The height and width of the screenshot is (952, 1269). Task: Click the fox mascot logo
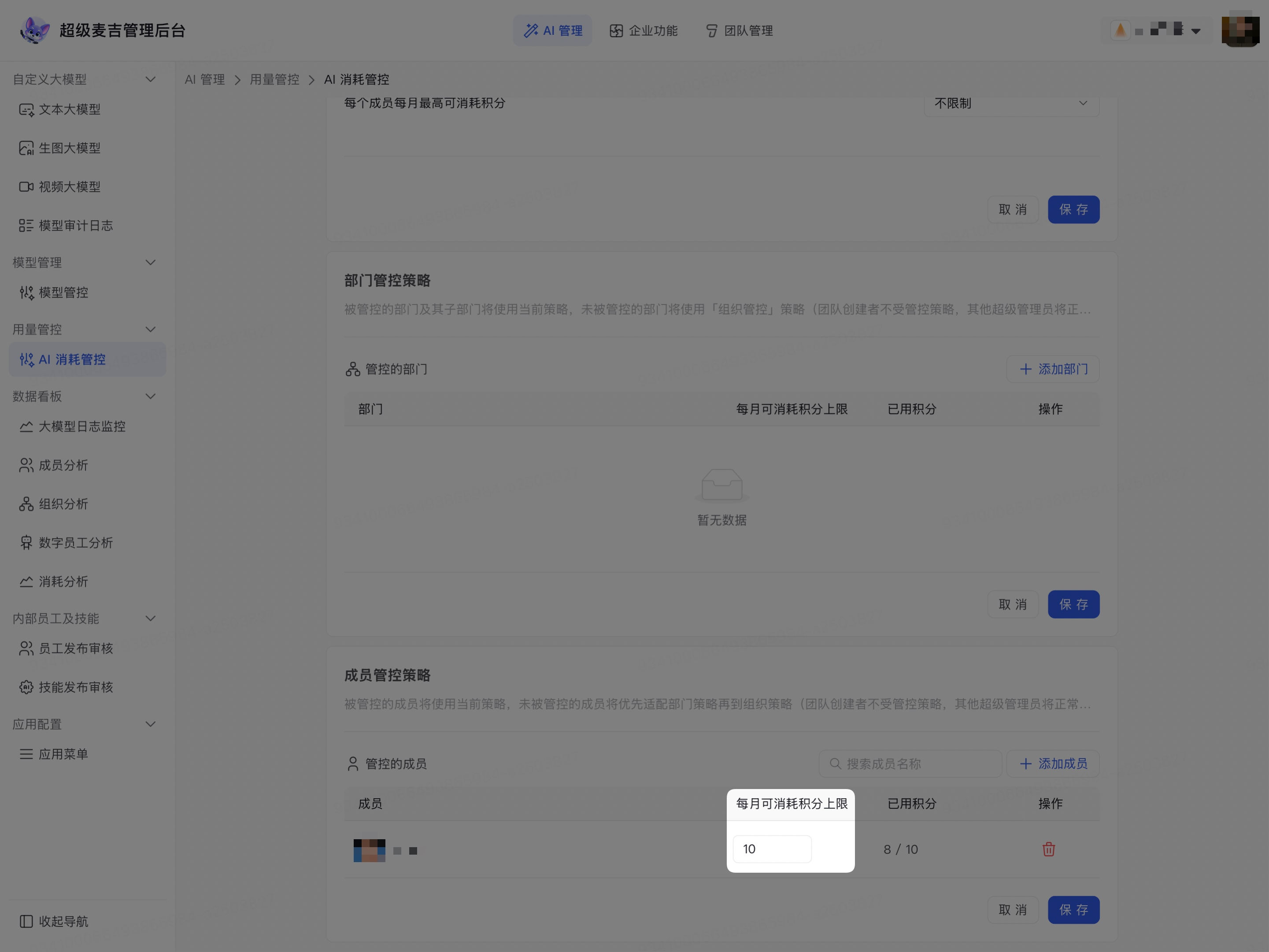pos(34,30)
